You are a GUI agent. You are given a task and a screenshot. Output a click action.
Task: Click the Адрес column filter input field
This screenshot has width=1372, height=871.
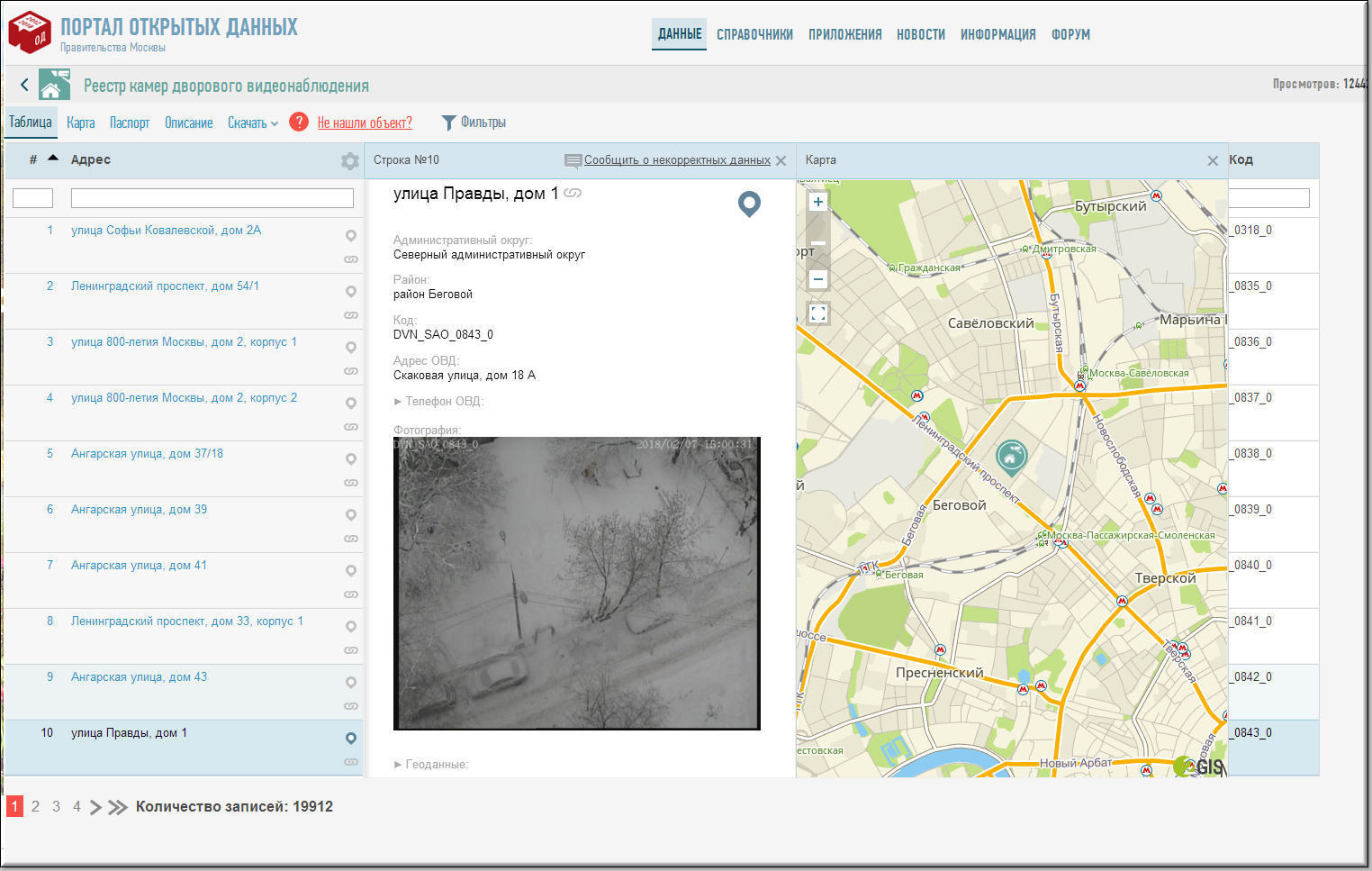point(212,198)
